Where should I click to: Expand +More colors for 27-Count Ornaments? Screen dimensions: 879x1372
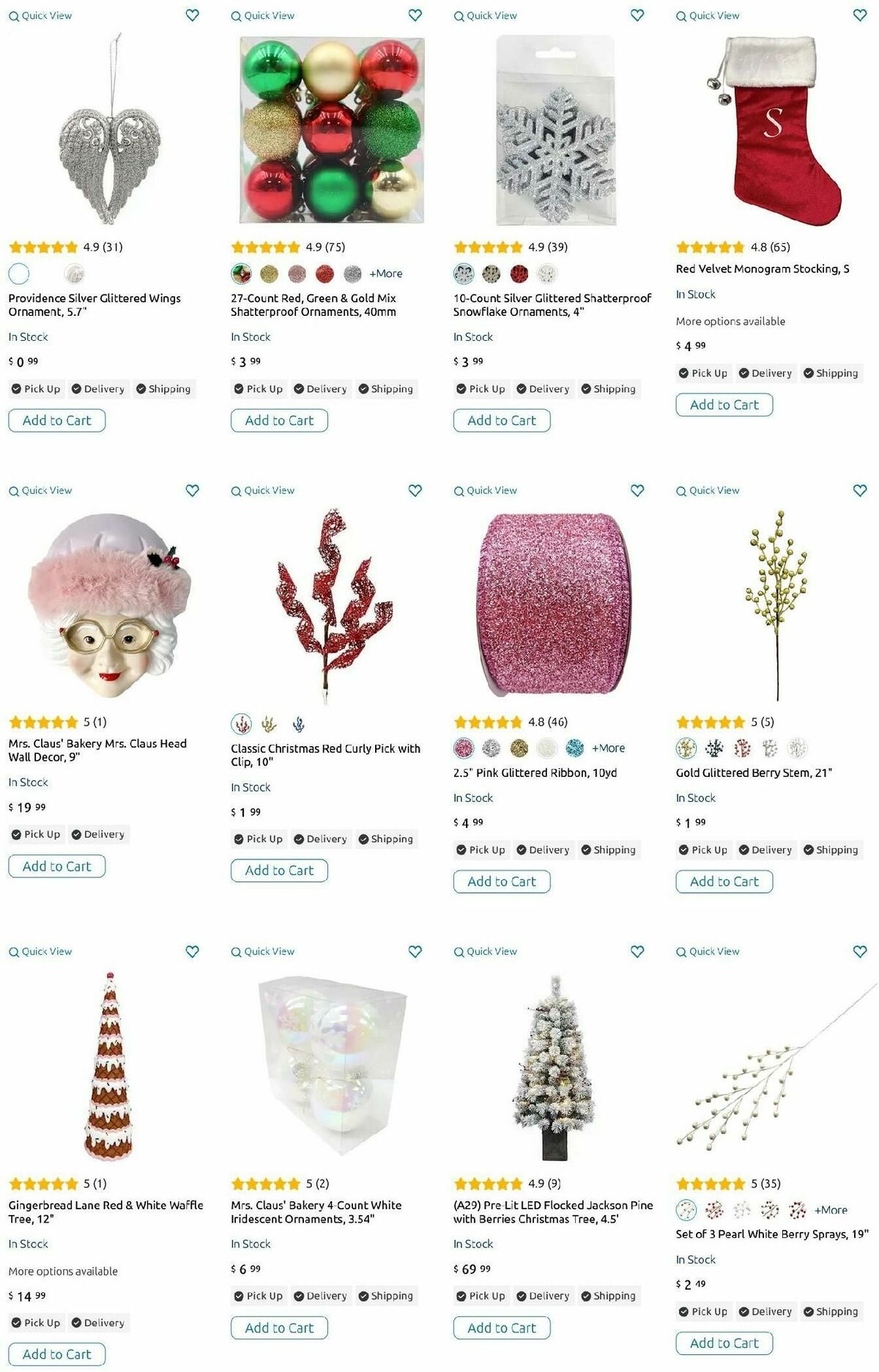(x=386, y=273)
